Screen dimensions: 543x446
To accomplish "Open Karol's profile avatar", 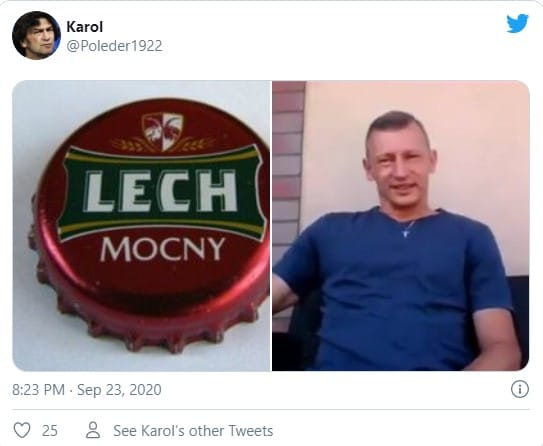I will pos(36,35).
